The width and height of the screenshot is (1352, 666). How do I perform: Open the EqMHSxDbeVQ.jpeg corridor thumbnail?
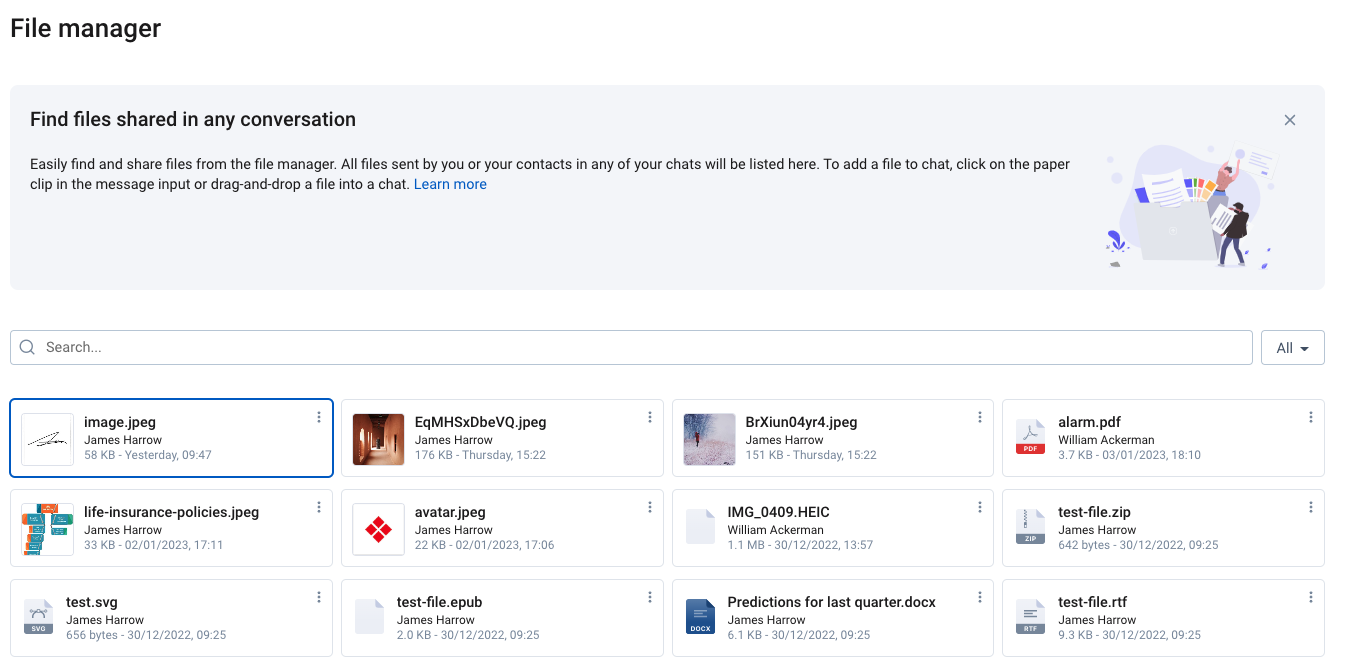(378, 440)
